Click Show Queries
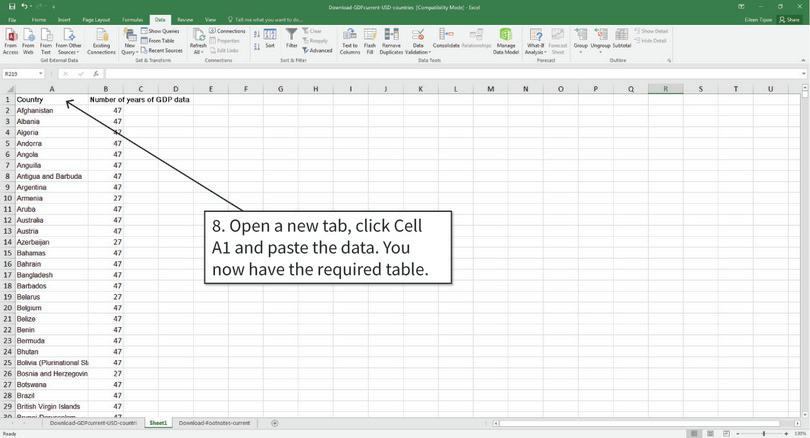 click(160, 31)
